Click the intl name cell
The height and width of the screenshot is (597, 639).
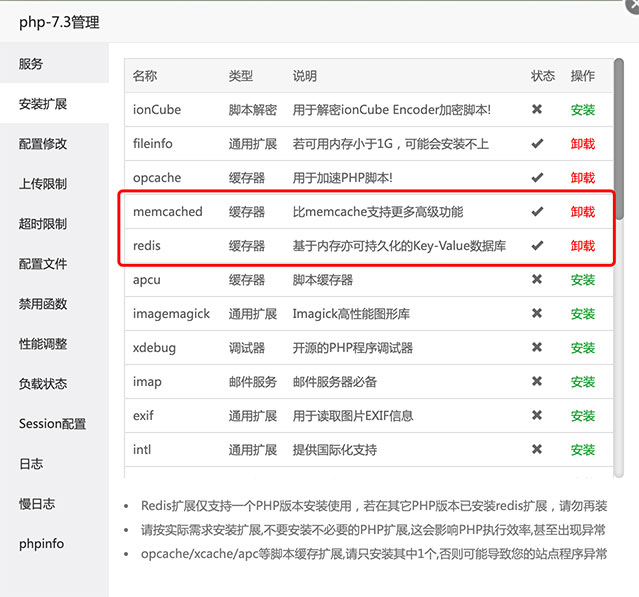(x=142, y=450)
